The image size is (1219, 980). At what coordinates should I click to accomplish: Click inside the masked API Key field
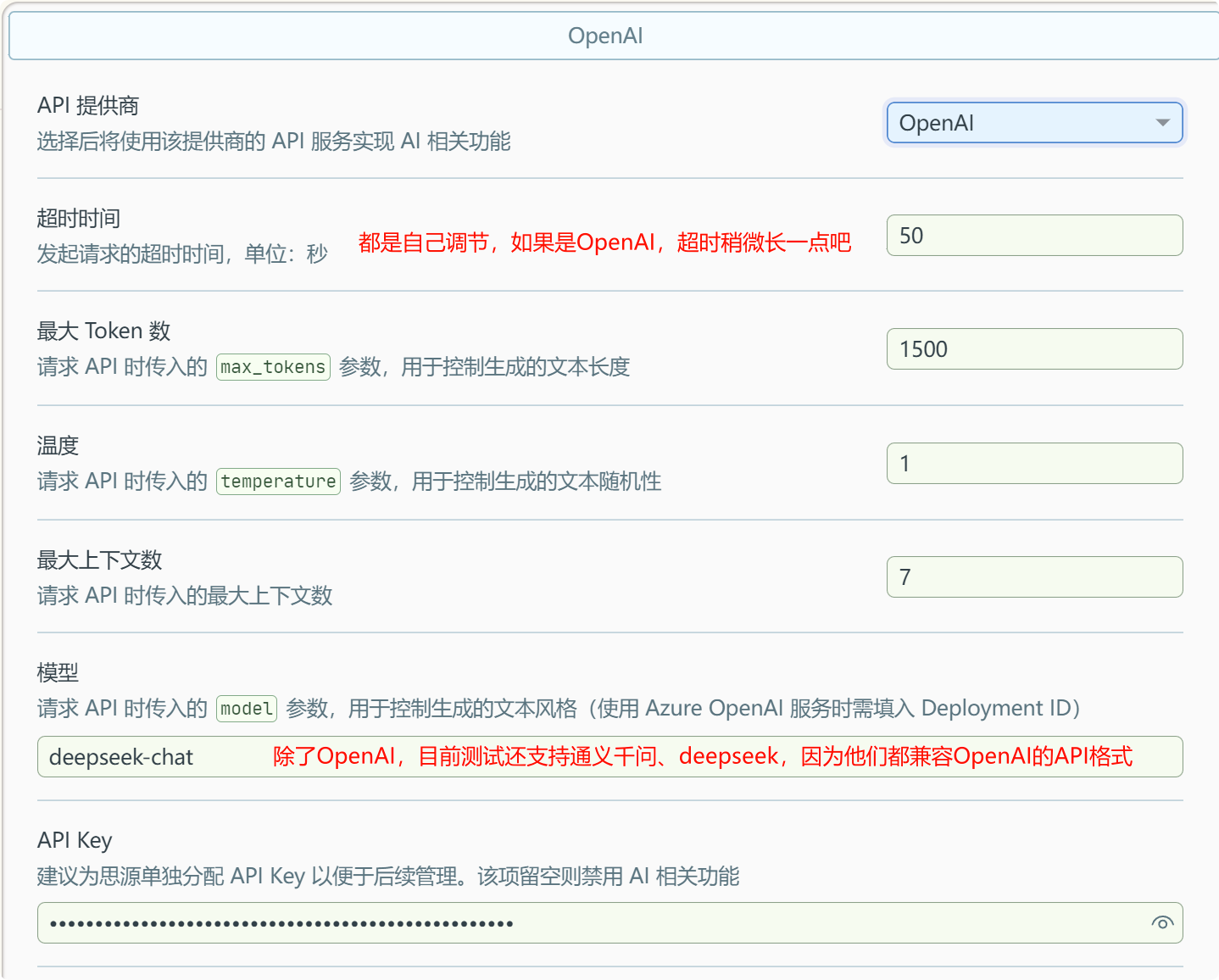(593, 923)
